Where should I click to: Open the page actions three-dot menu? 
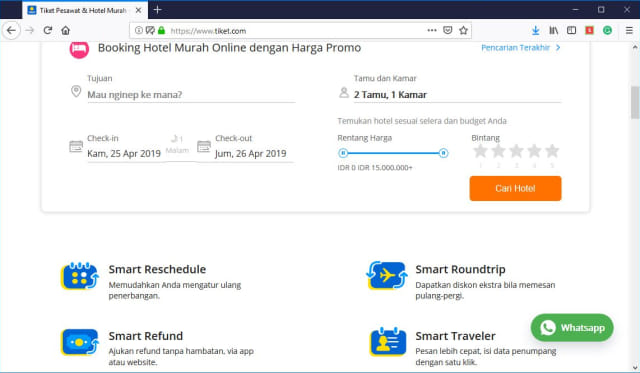[x=432, y=30]
